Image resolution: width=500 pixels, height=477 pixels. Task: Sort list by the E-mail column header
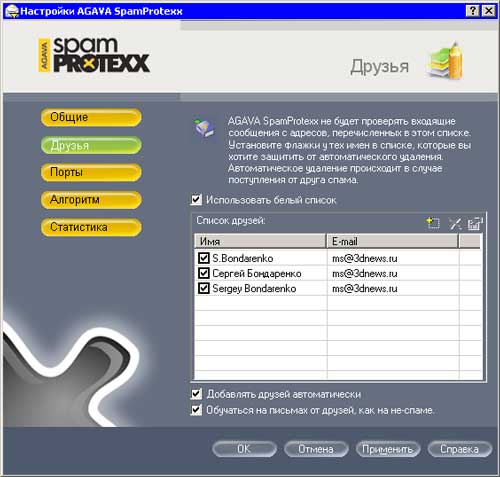(x=392, y=241)
